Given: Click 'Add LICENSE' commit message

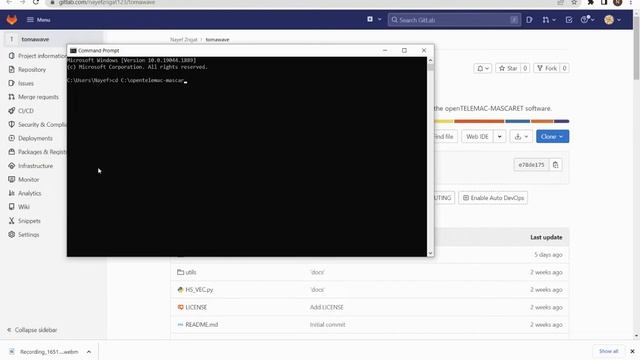Looking at the screenshot, I should click(327, 307).
